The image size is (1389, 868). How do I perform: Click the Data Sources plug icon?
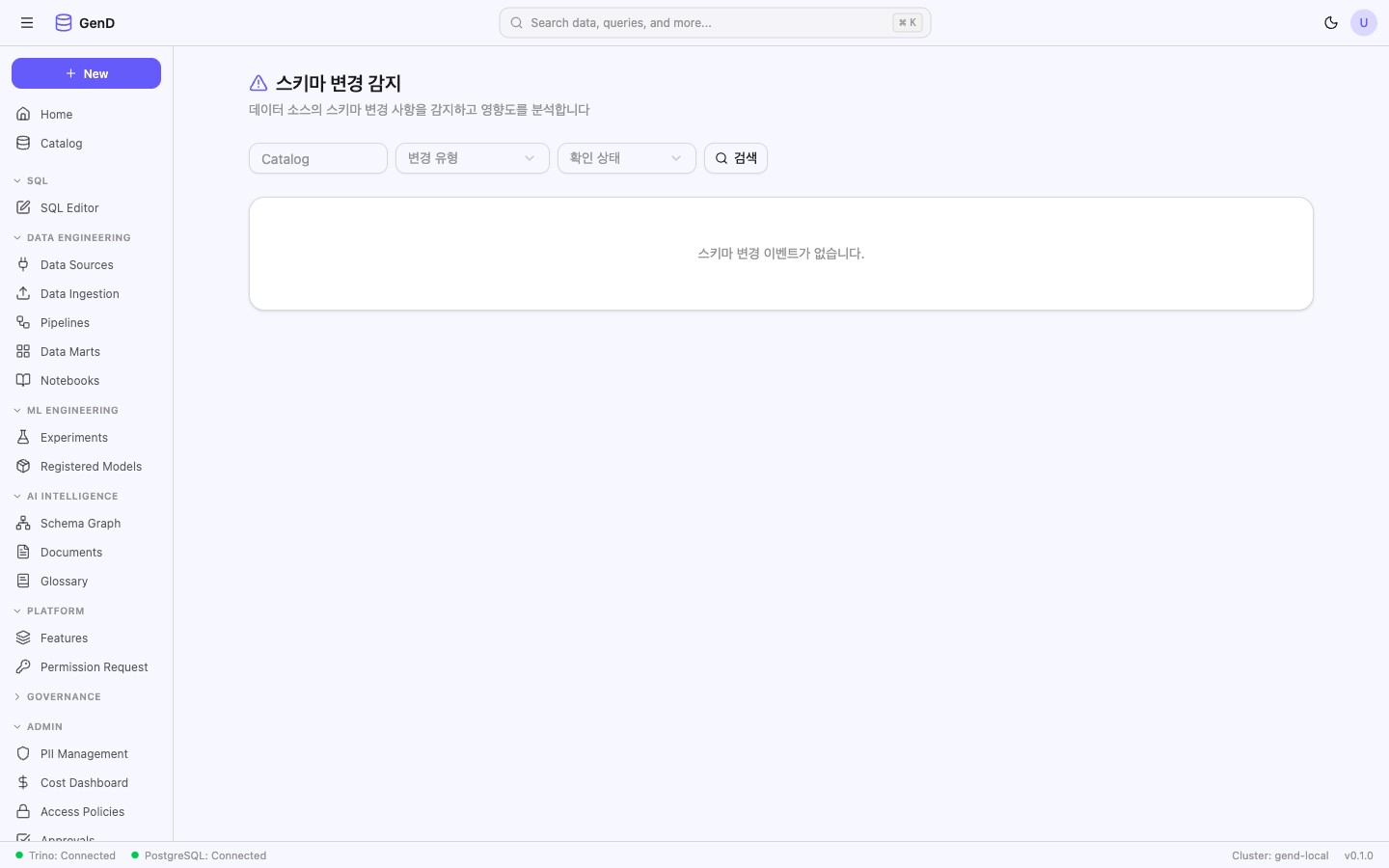23,265
